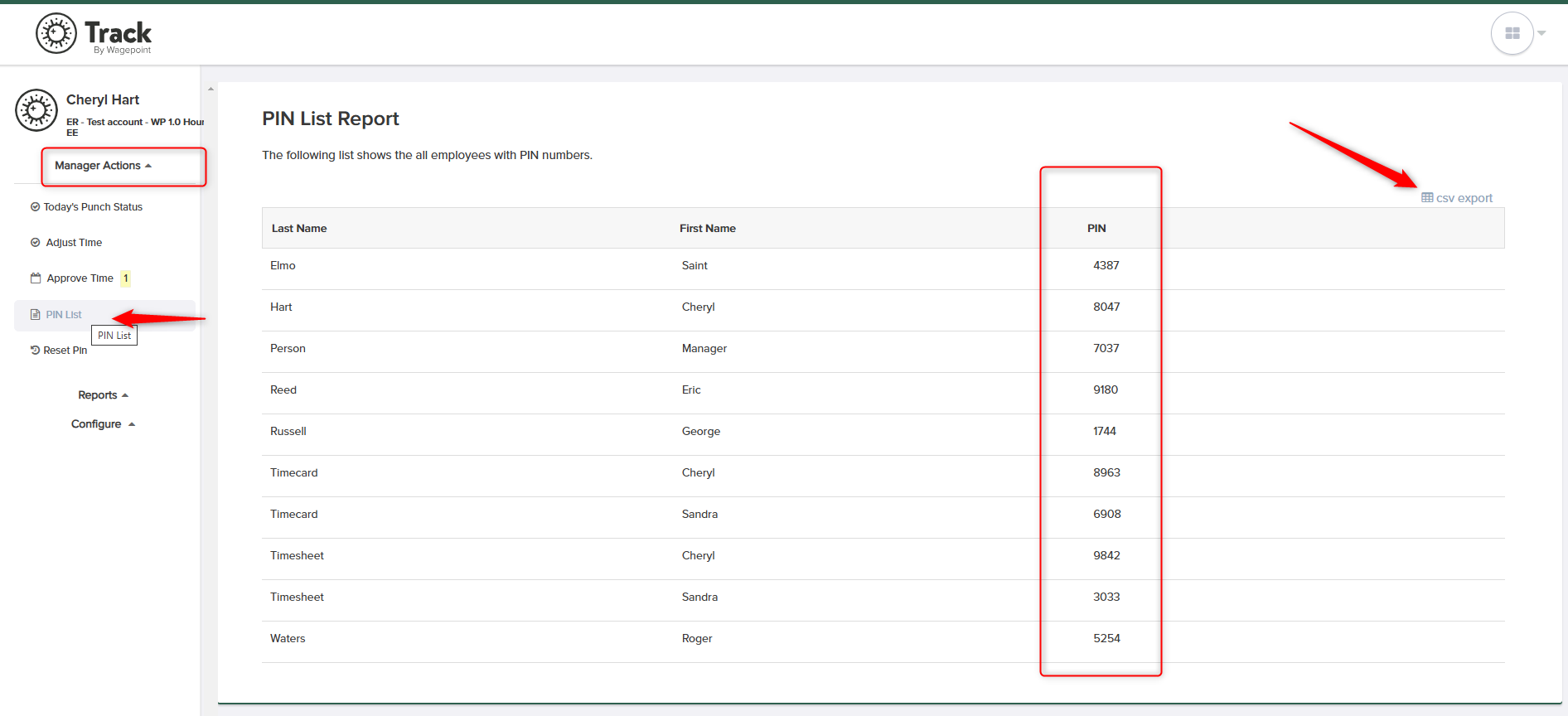The height and width of the screenshot is (716, 1568).
Task: Select last name Person cell
Action: click(x=288, y=349)
